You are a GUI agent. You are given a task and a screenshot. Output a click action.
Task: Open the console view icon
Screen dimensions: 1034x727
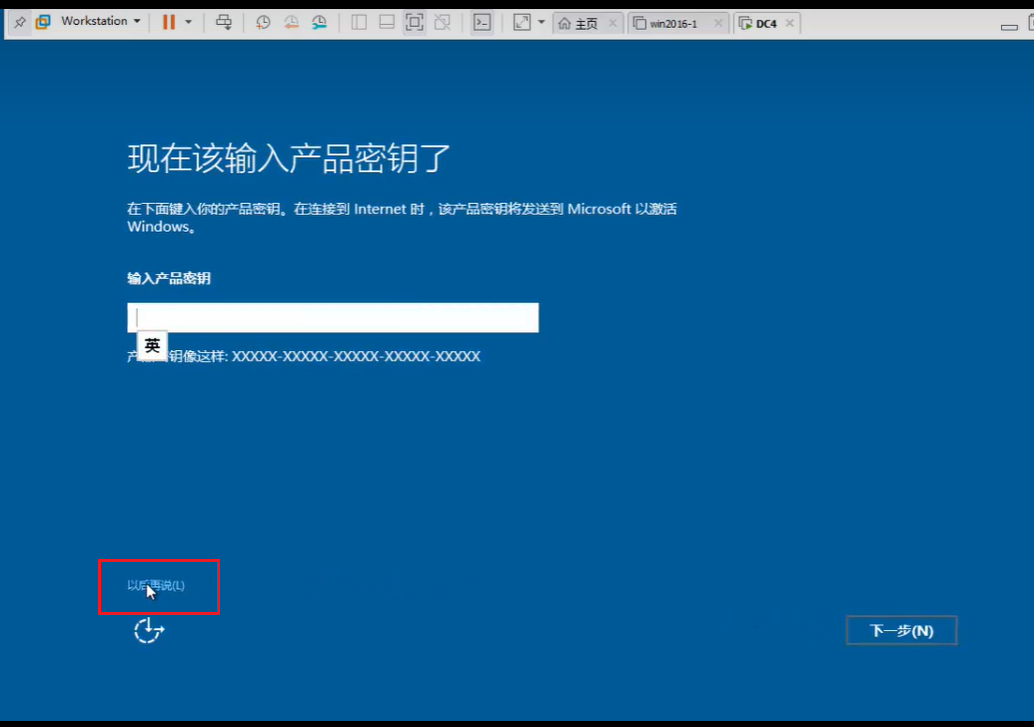tap(482, 22)
